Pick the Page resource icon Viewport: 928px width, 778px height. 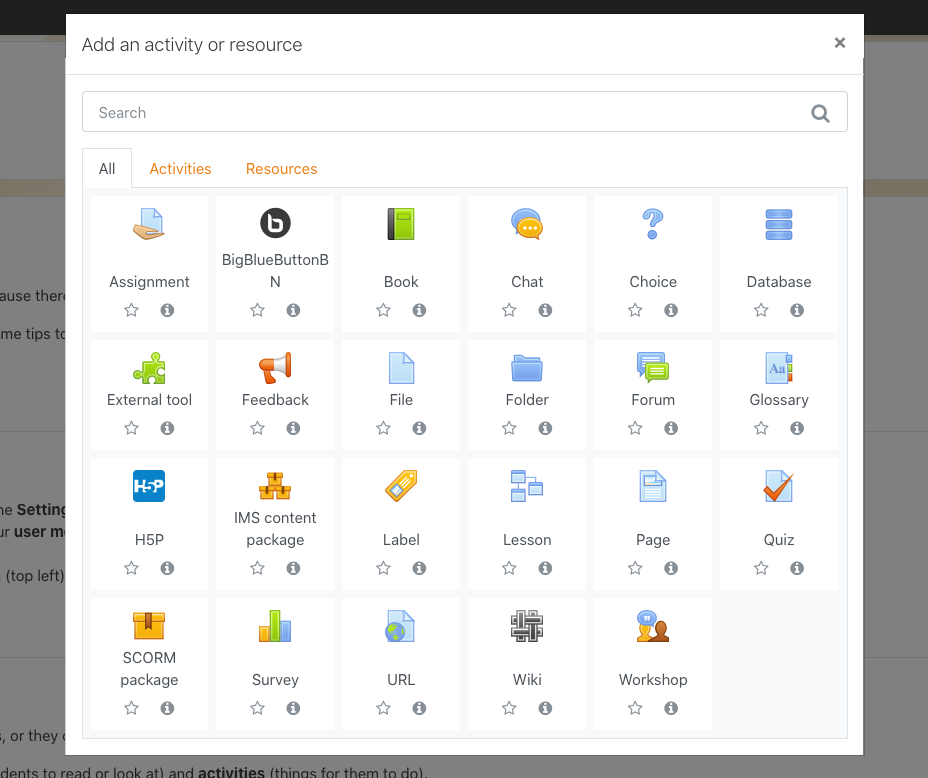[x=653, y=486]
